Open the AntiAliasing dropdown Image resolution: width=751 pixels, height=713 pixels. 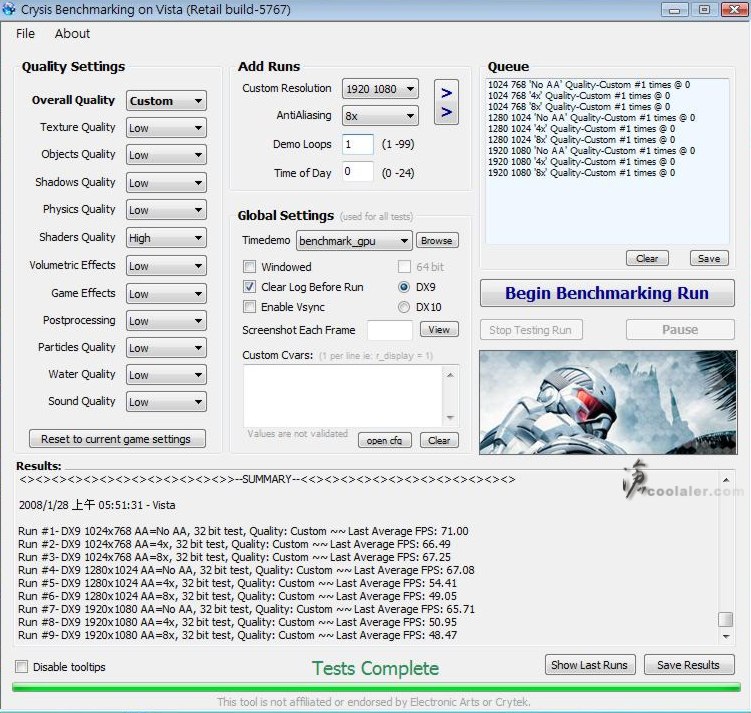pos(380,116)
